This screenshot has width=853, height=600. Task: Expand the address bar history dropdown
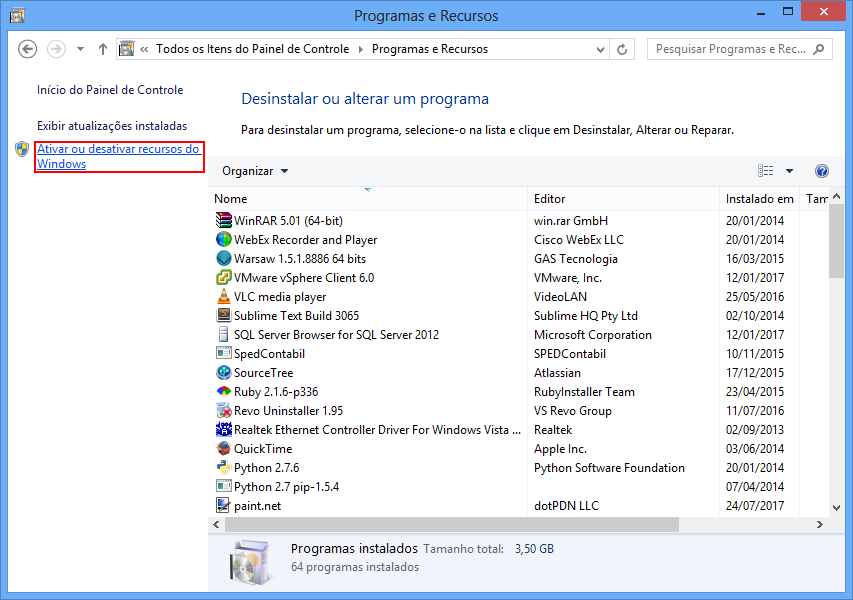click(x=600, y=50)
